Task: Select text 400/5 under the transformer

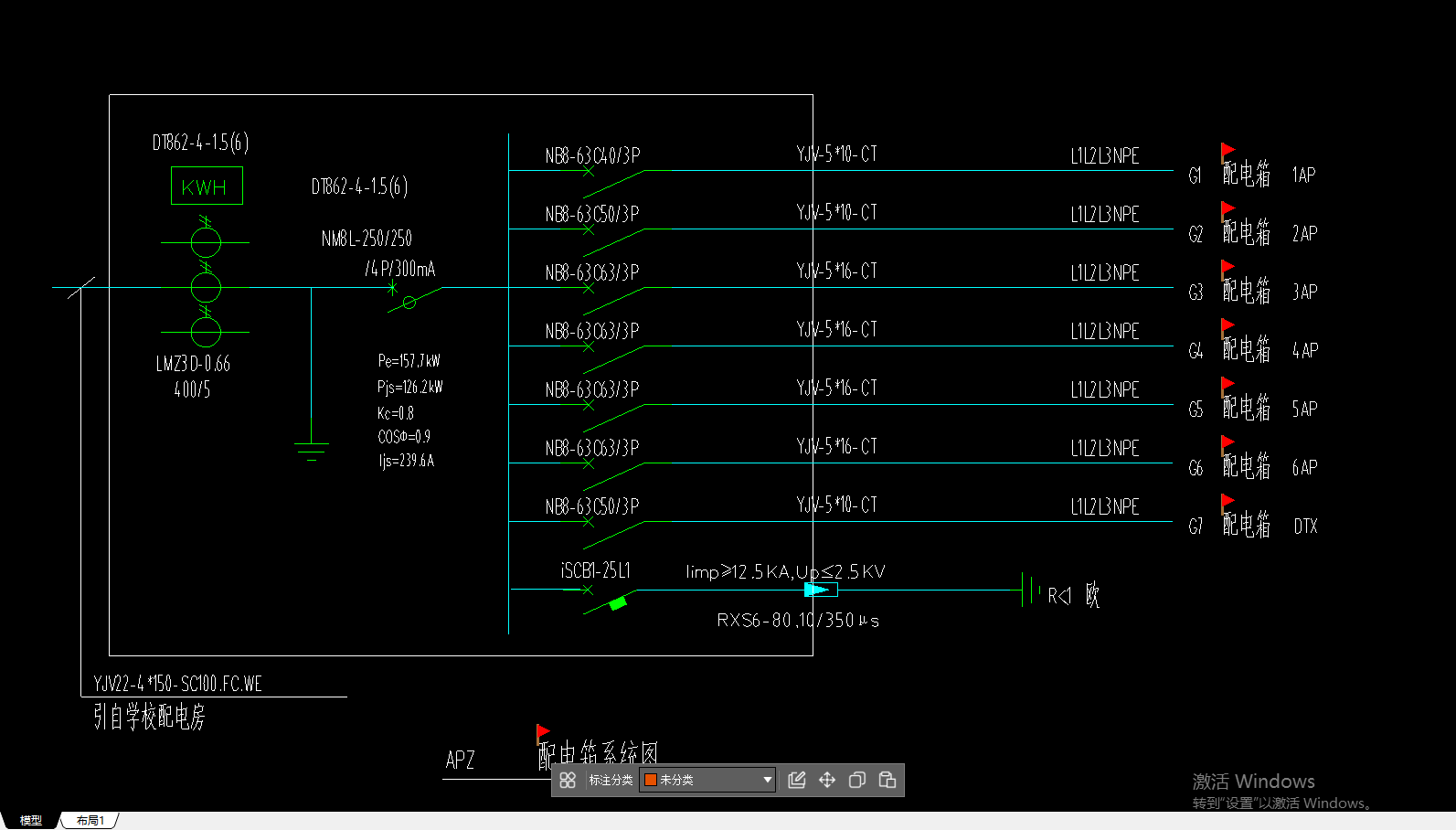Action: (192, 390)
